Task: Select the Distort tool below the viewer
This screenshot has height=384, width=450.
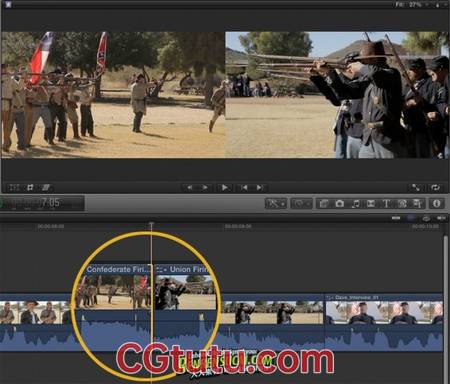Action: click(46, 188)
